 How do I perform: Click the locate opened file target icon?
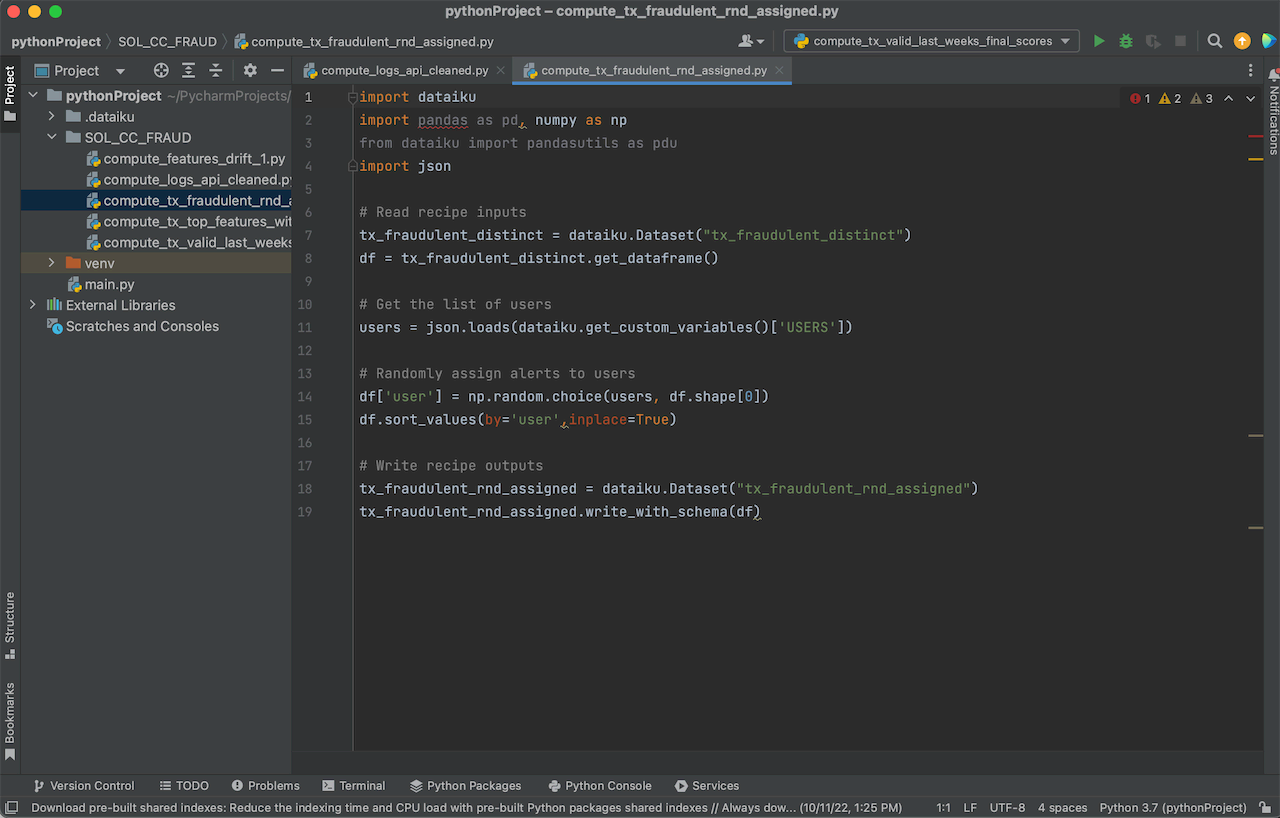(x=161, y=71)
